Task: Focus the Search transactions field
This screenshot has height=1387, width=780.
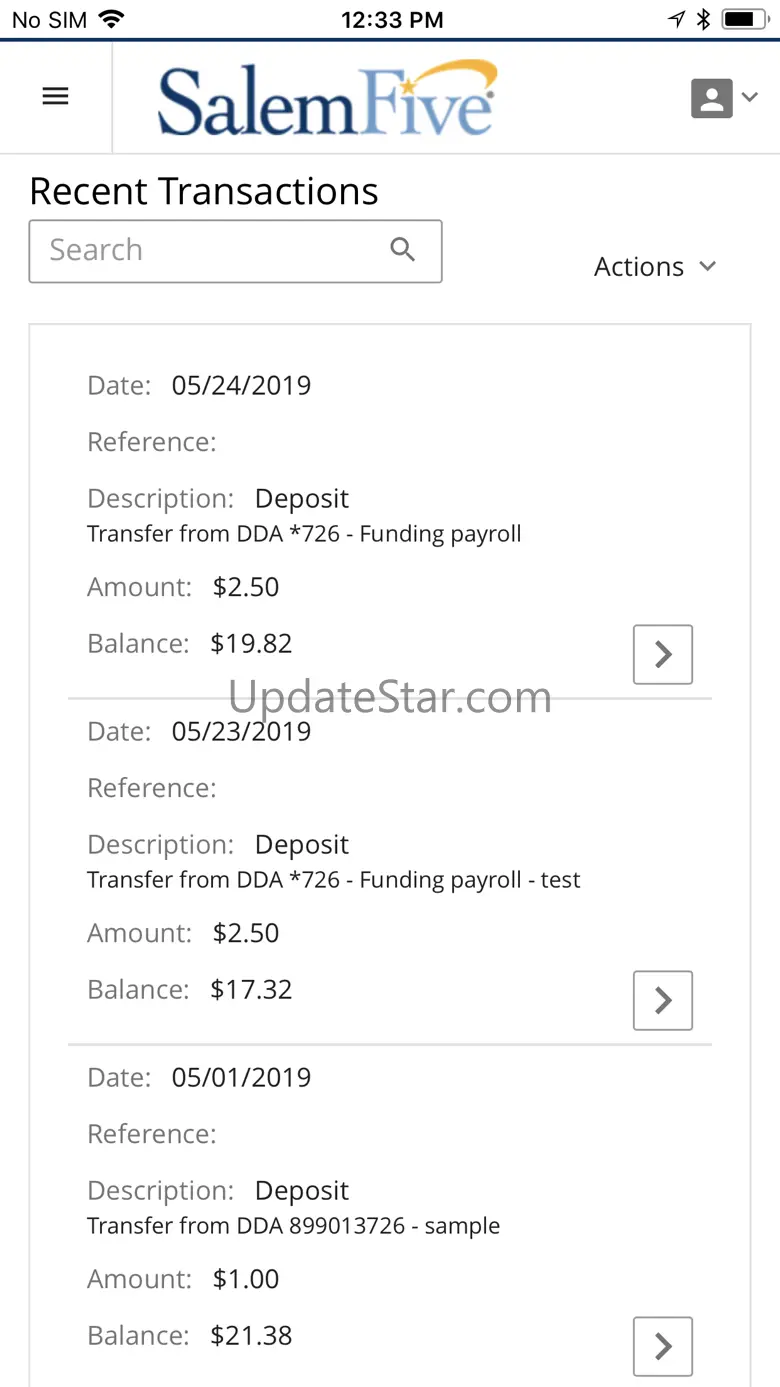Action: 210,250
